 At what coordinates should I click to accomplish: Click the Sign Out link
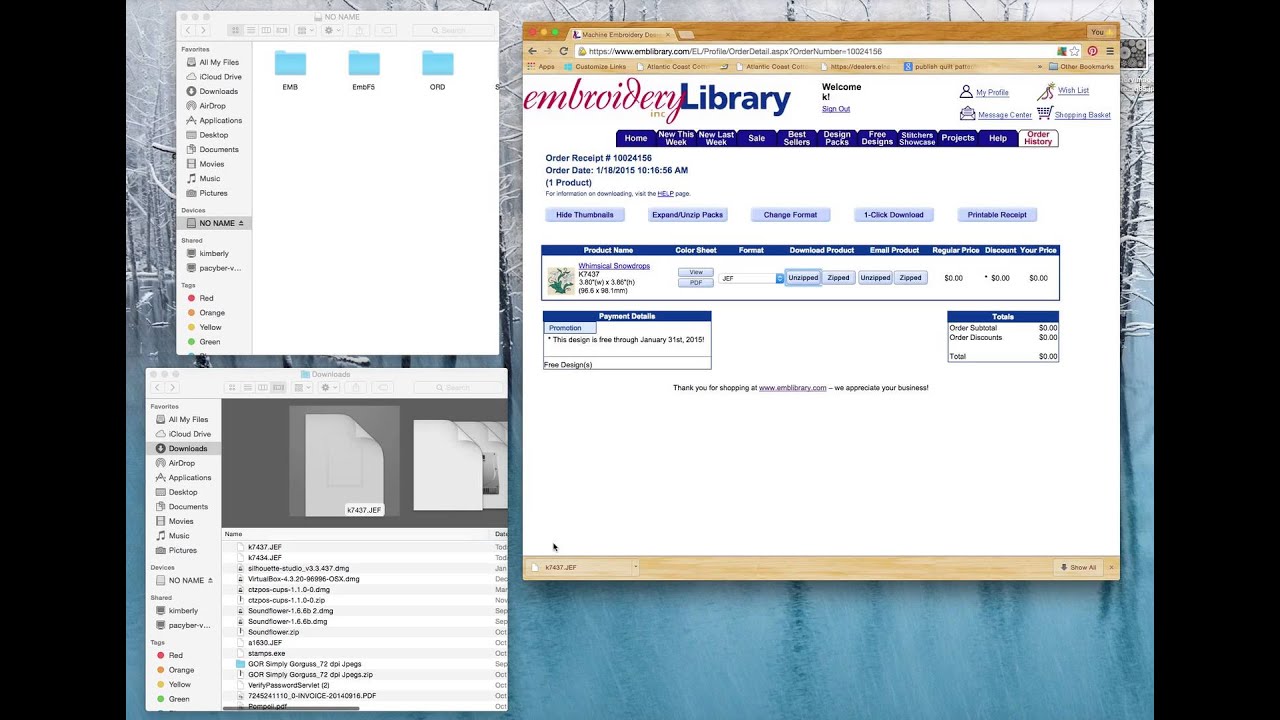[x=836, y=109]
